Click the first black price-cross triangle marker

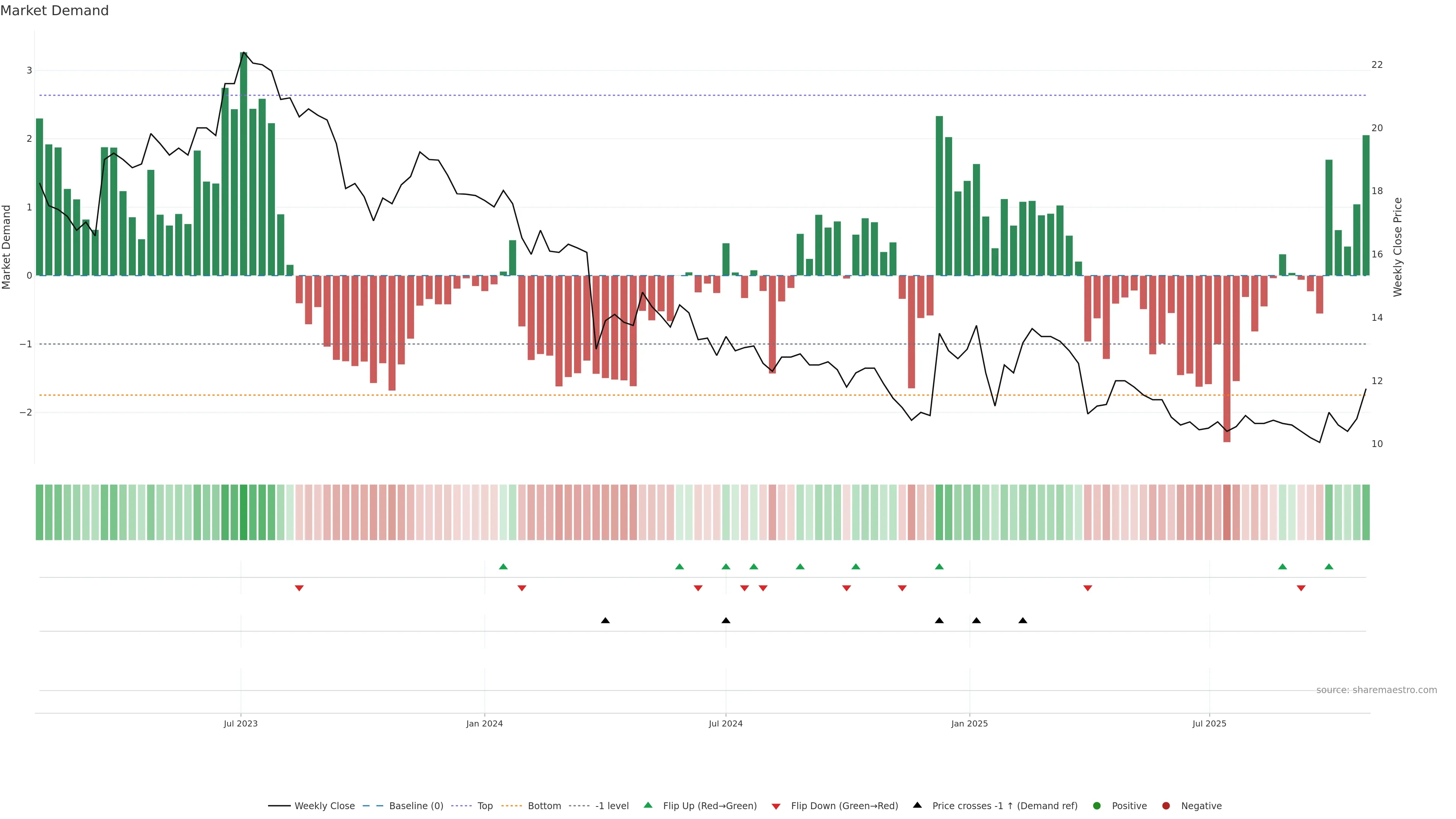pos(605,621)
